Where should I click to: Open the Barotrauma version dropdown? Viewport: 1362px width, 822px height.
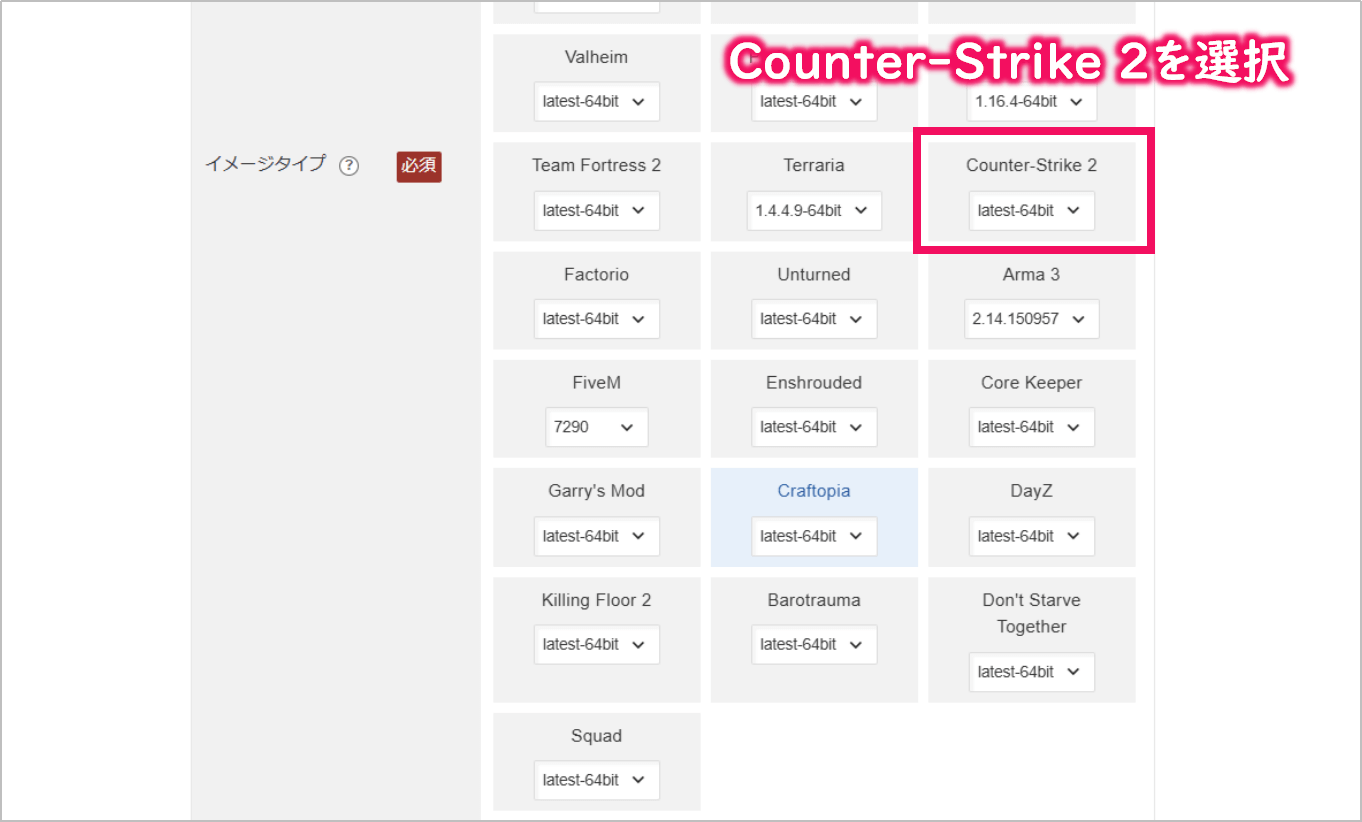coord(814,644)
